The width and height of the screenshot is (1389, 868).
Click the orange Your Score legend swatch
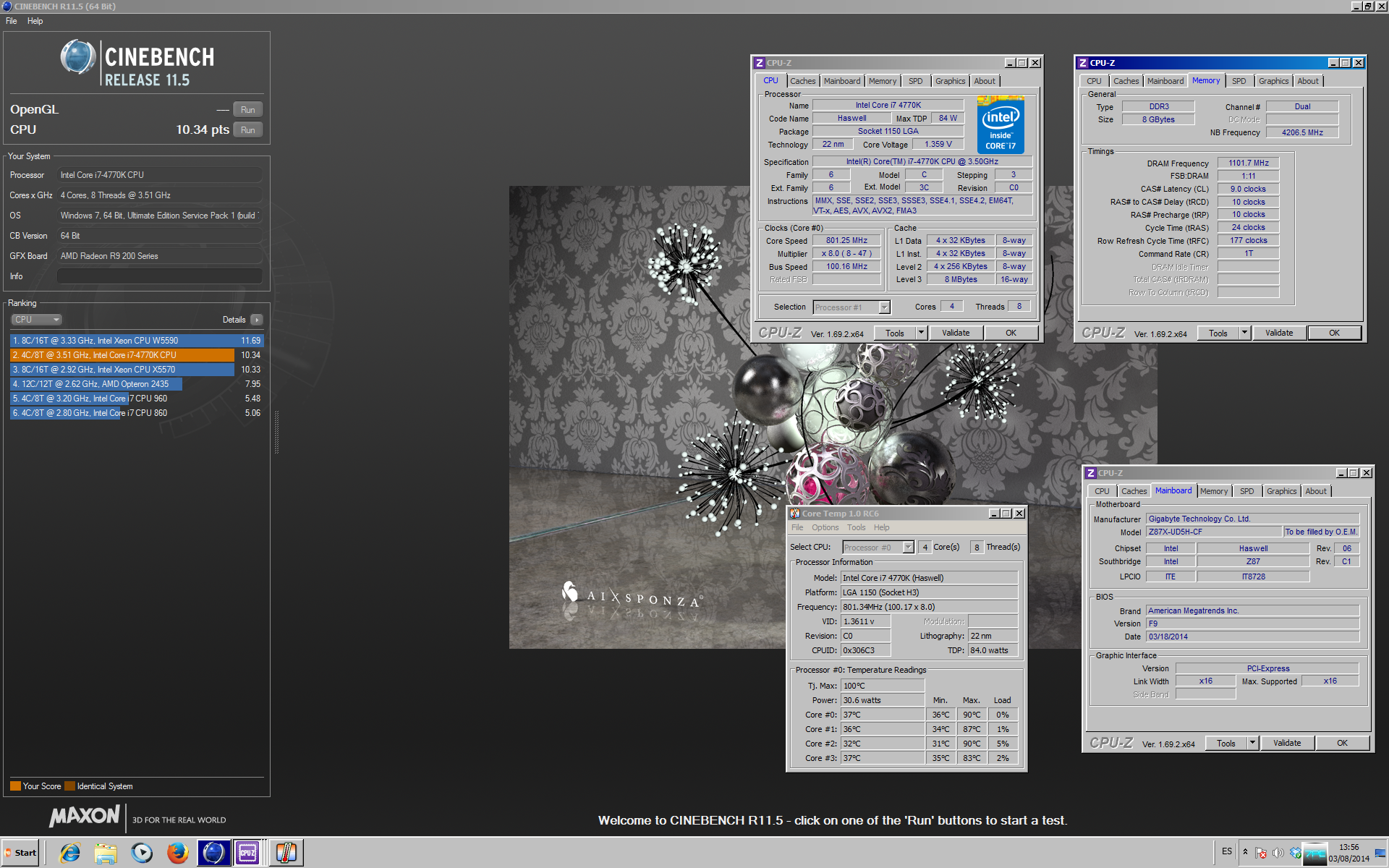tap(15, 786)
